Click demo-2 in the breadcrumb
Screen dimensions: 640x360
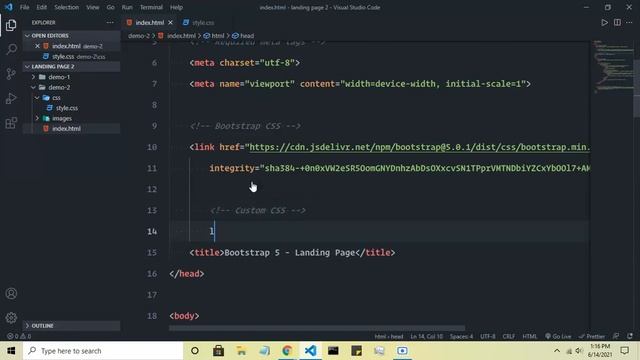[x=139, y=36]
